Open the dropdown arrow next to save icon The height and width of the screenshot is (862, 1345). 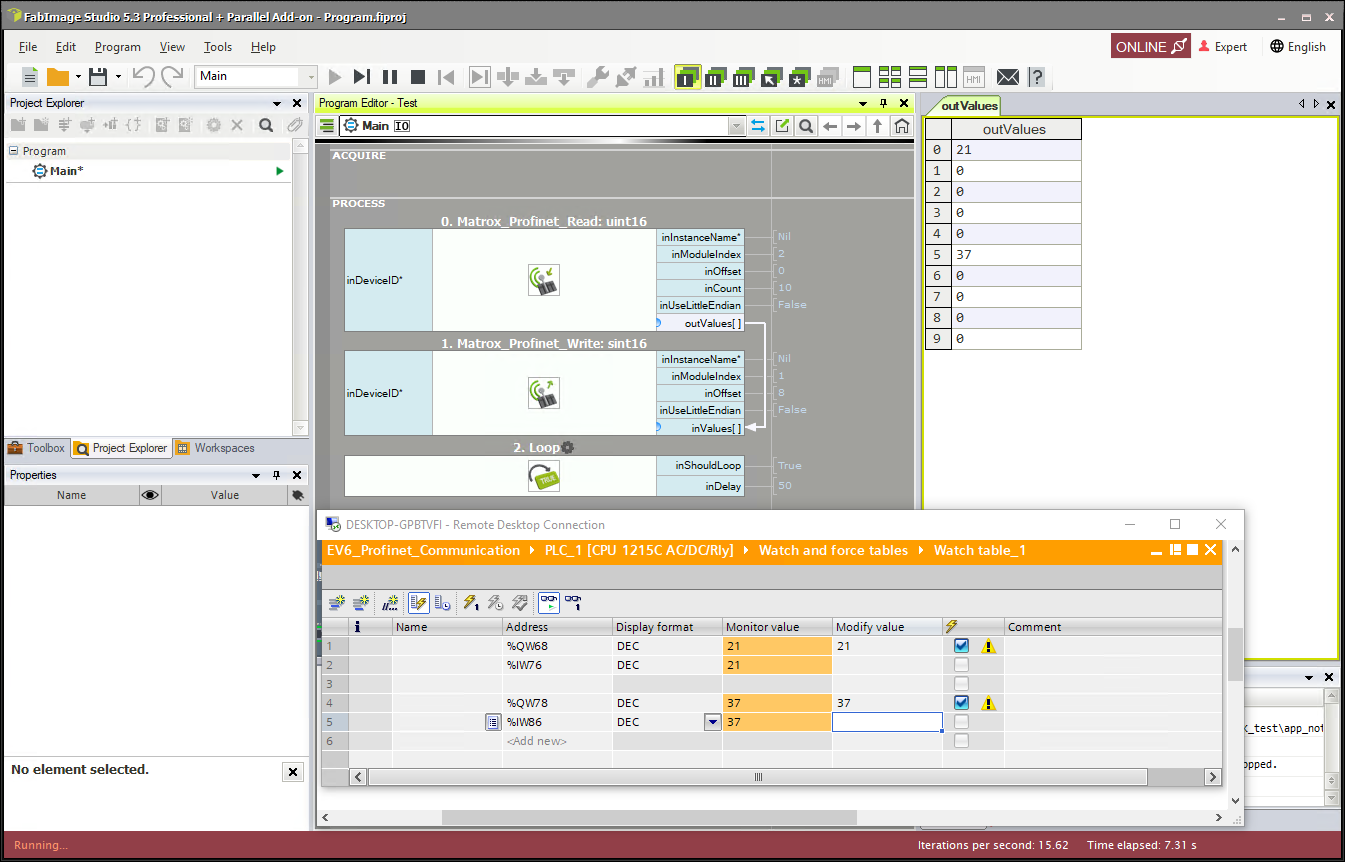[x=118, y=77]
